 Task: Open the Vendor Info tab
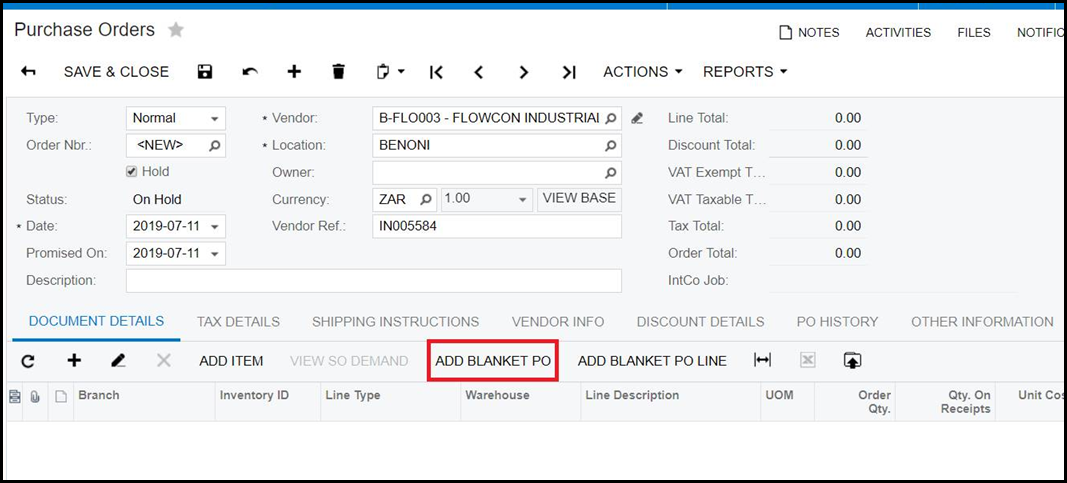tap(558, 322)
